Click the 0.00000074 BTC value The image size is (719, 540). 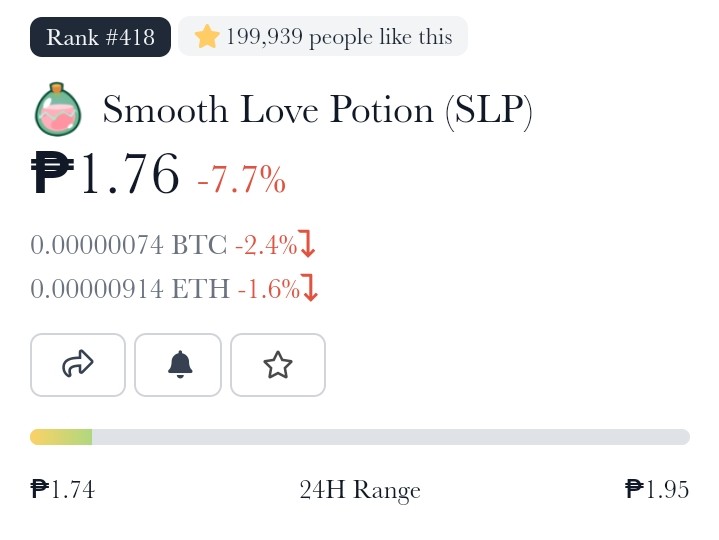click(x=128, y=244)
